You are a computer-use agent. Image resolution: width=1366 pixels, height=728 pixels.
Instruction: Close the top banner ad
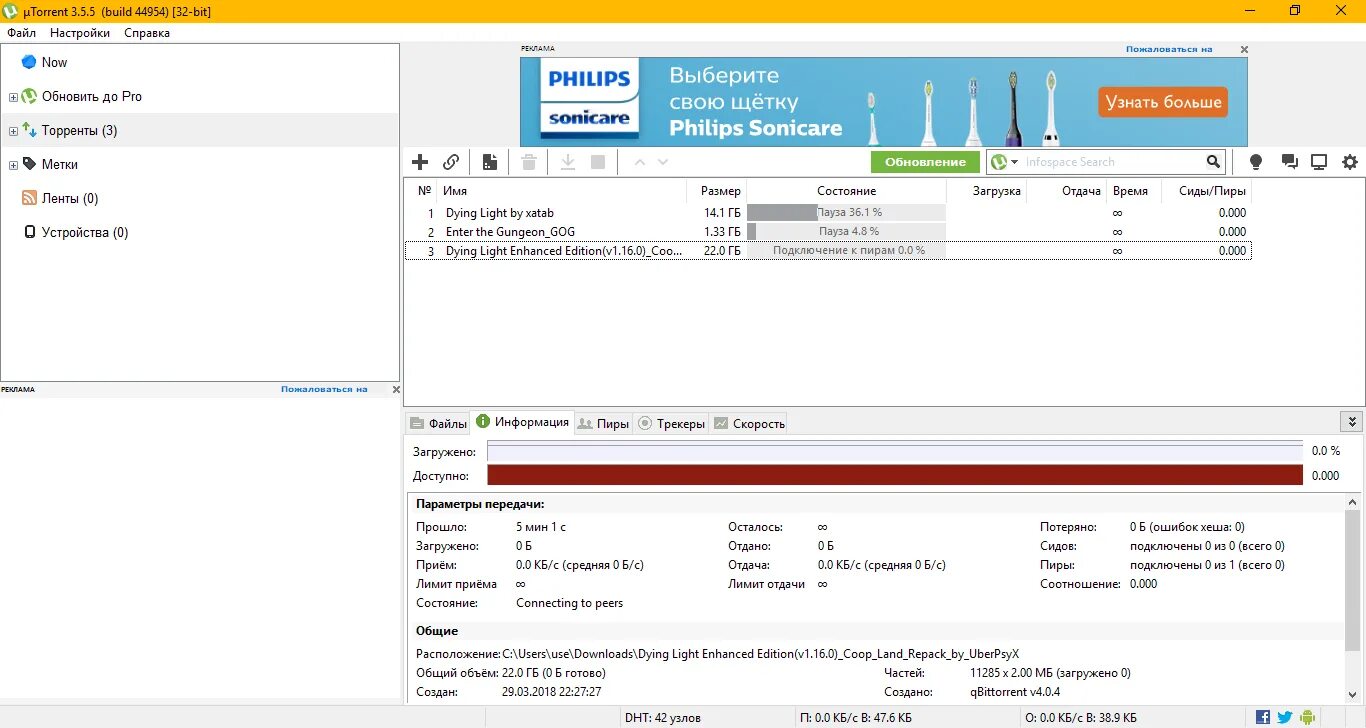(1244, 49)
